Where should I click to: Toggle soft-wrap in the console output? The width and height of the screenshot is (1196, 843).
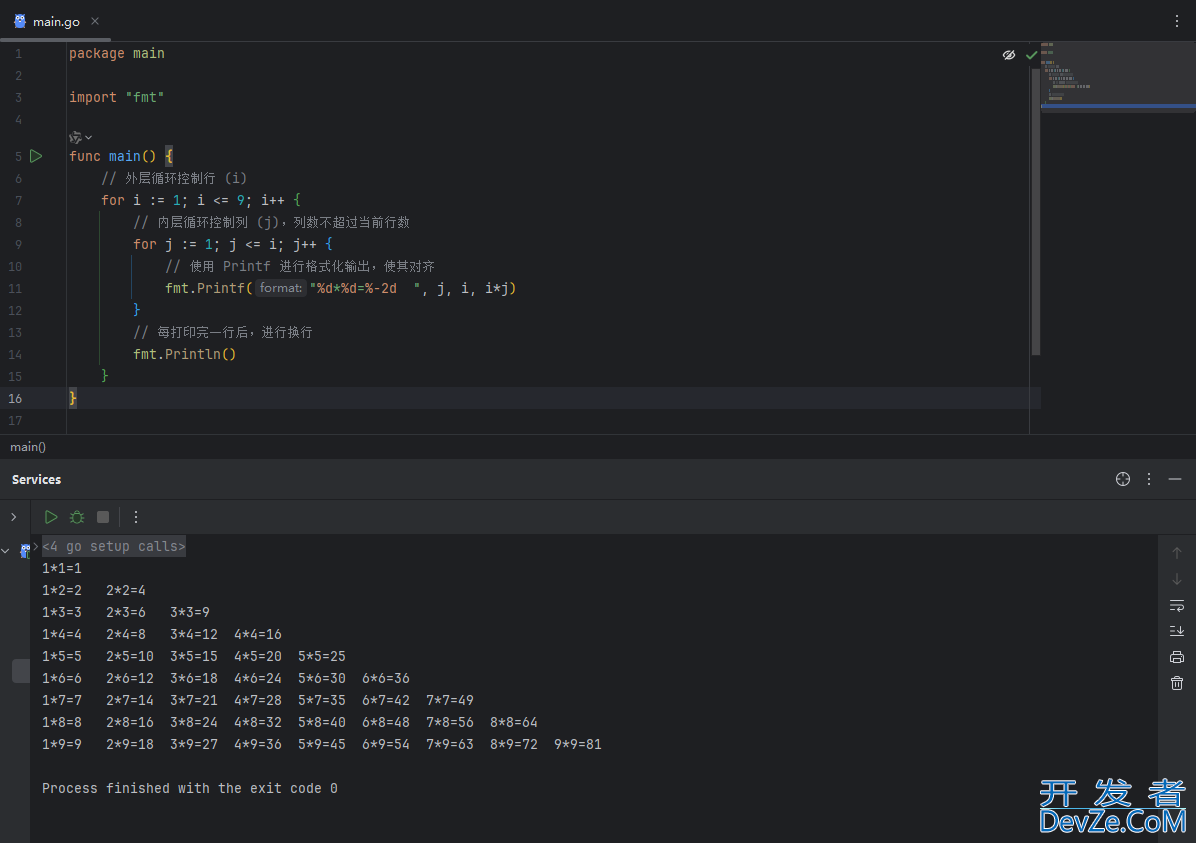pyautogui.click(x=1177, y=605)
